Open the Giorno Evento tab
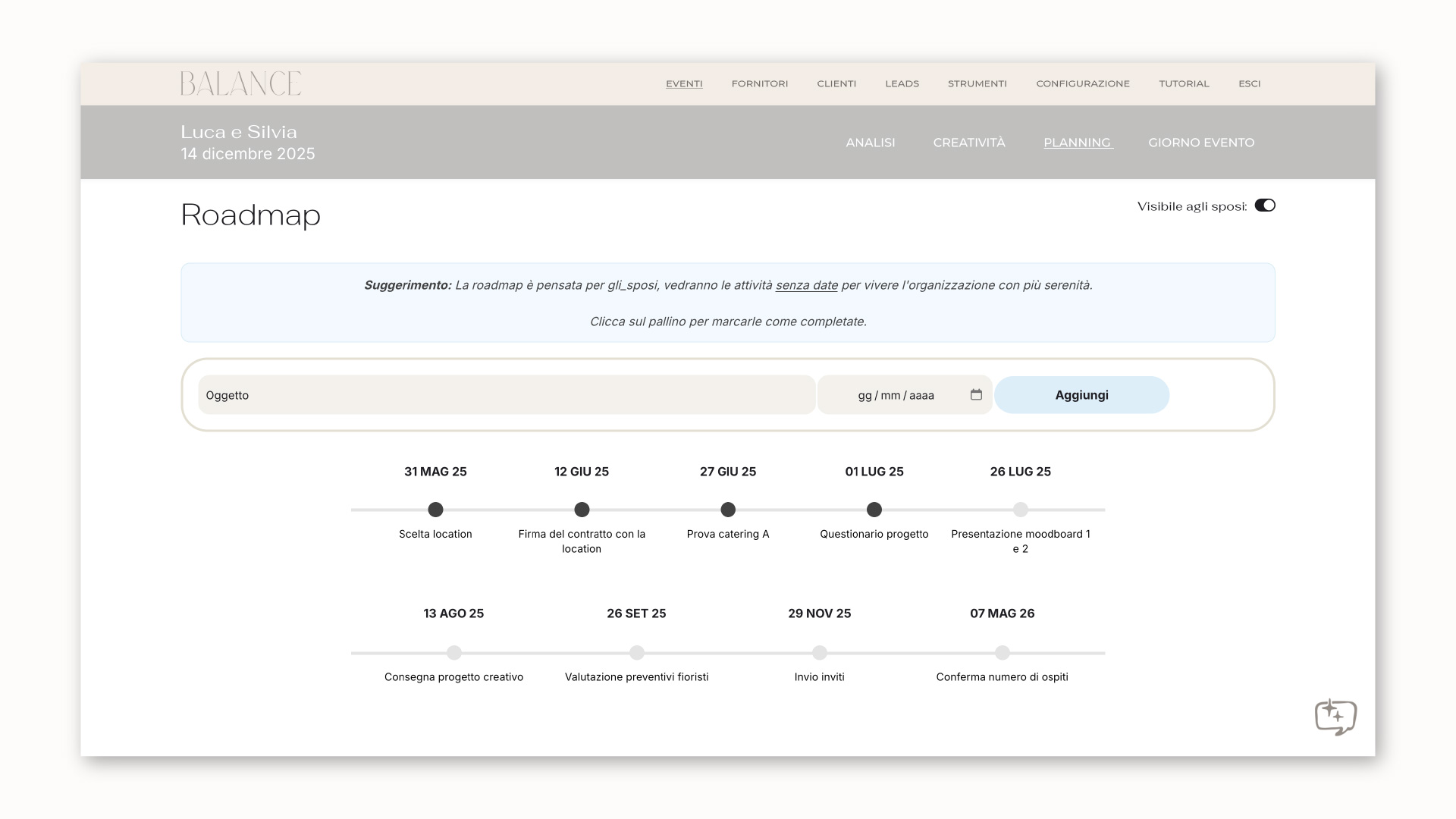1456x819 pixels. click(x=1200, y=143)
